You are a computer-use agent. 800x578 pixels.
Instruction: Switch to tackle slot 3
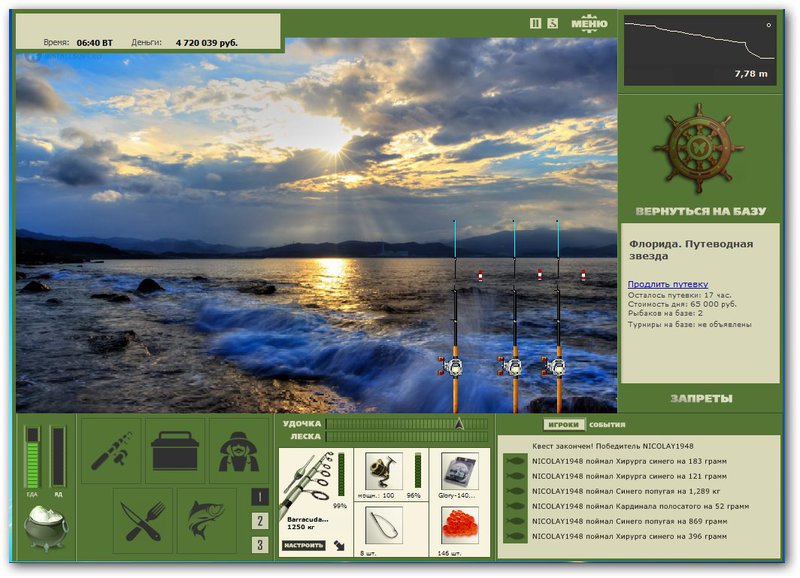260,545
